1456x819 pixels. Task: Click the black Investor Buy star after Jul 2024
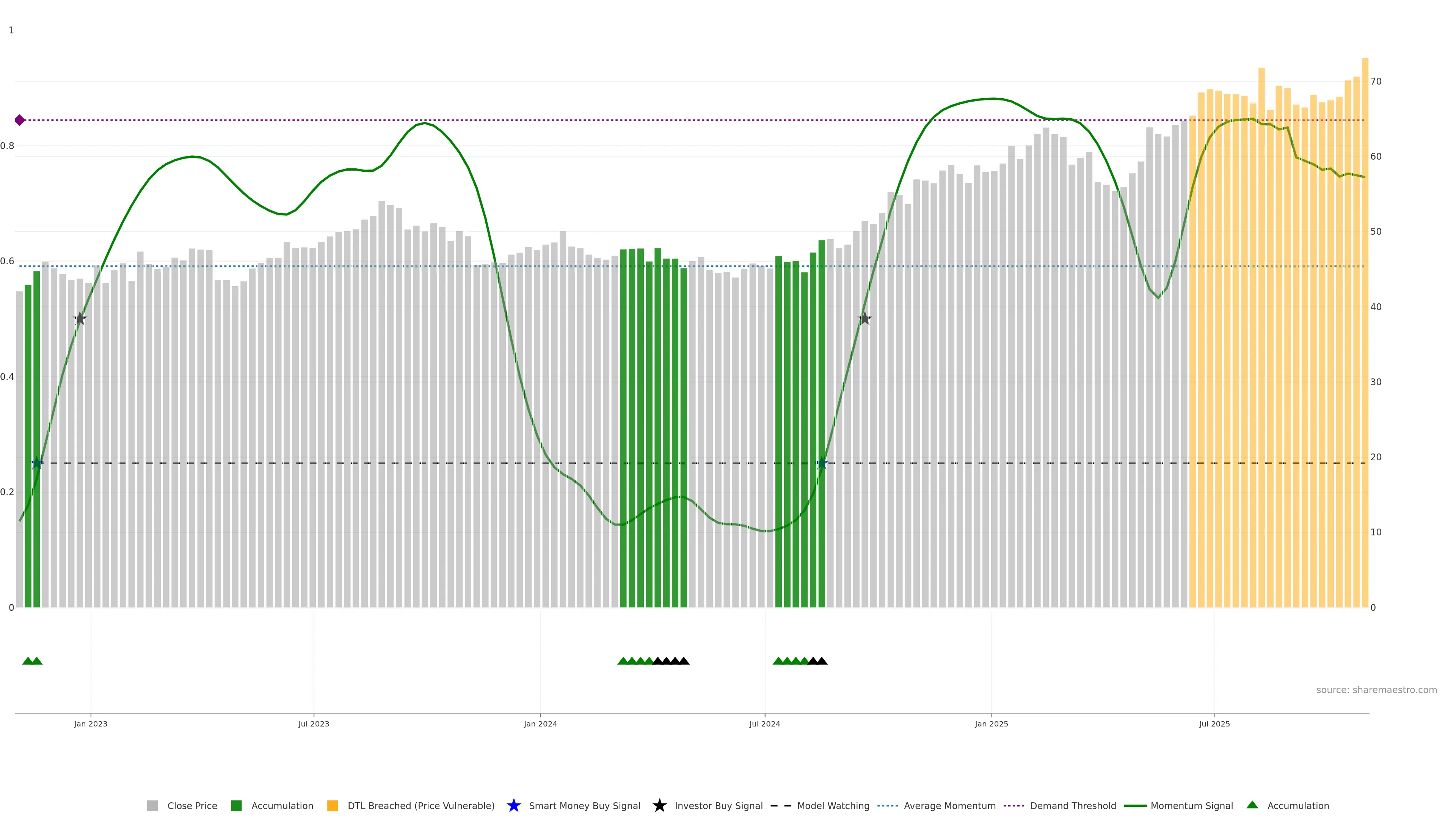point(864,319)
